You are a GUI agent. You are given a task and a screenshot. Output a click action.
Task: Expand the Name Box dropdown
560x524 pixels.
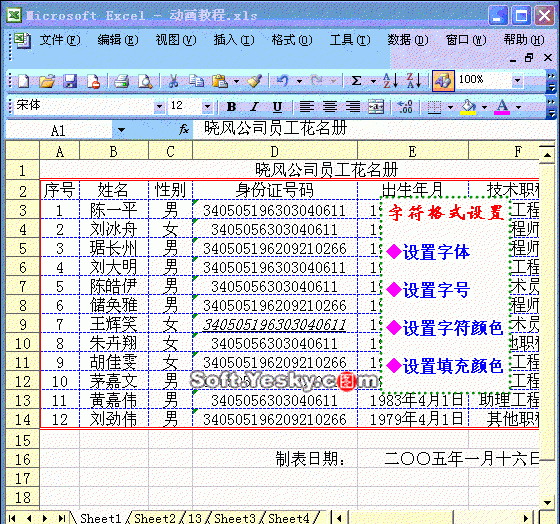coord(121,130)
